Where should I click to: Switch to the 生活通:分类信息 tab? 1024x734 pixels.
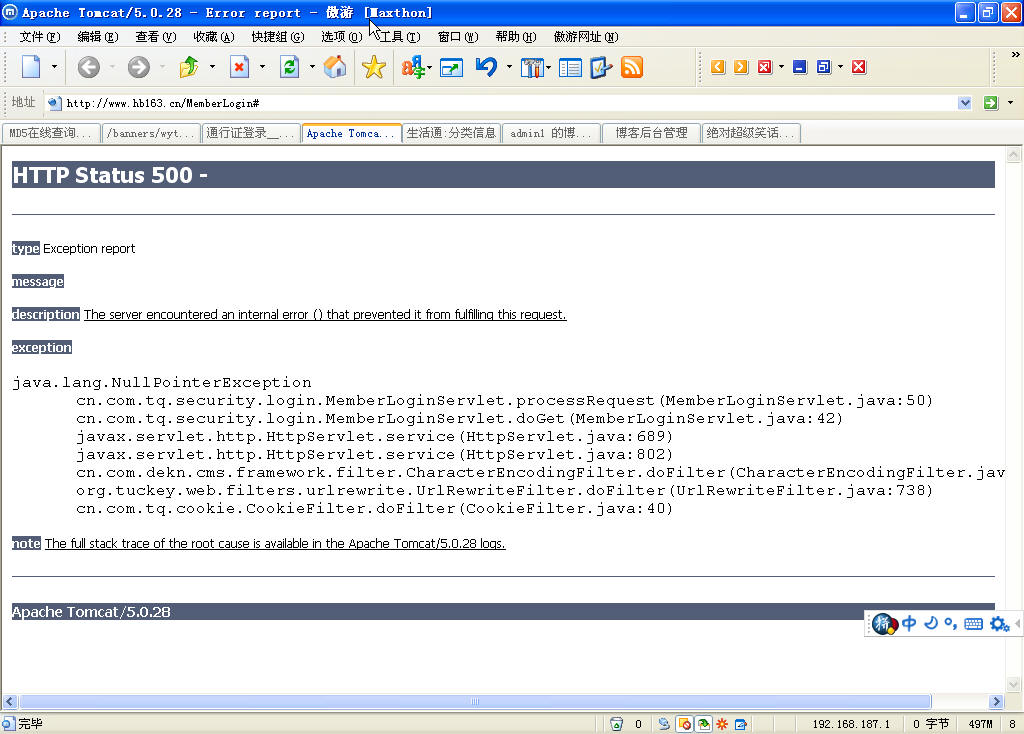pos(451,133)
